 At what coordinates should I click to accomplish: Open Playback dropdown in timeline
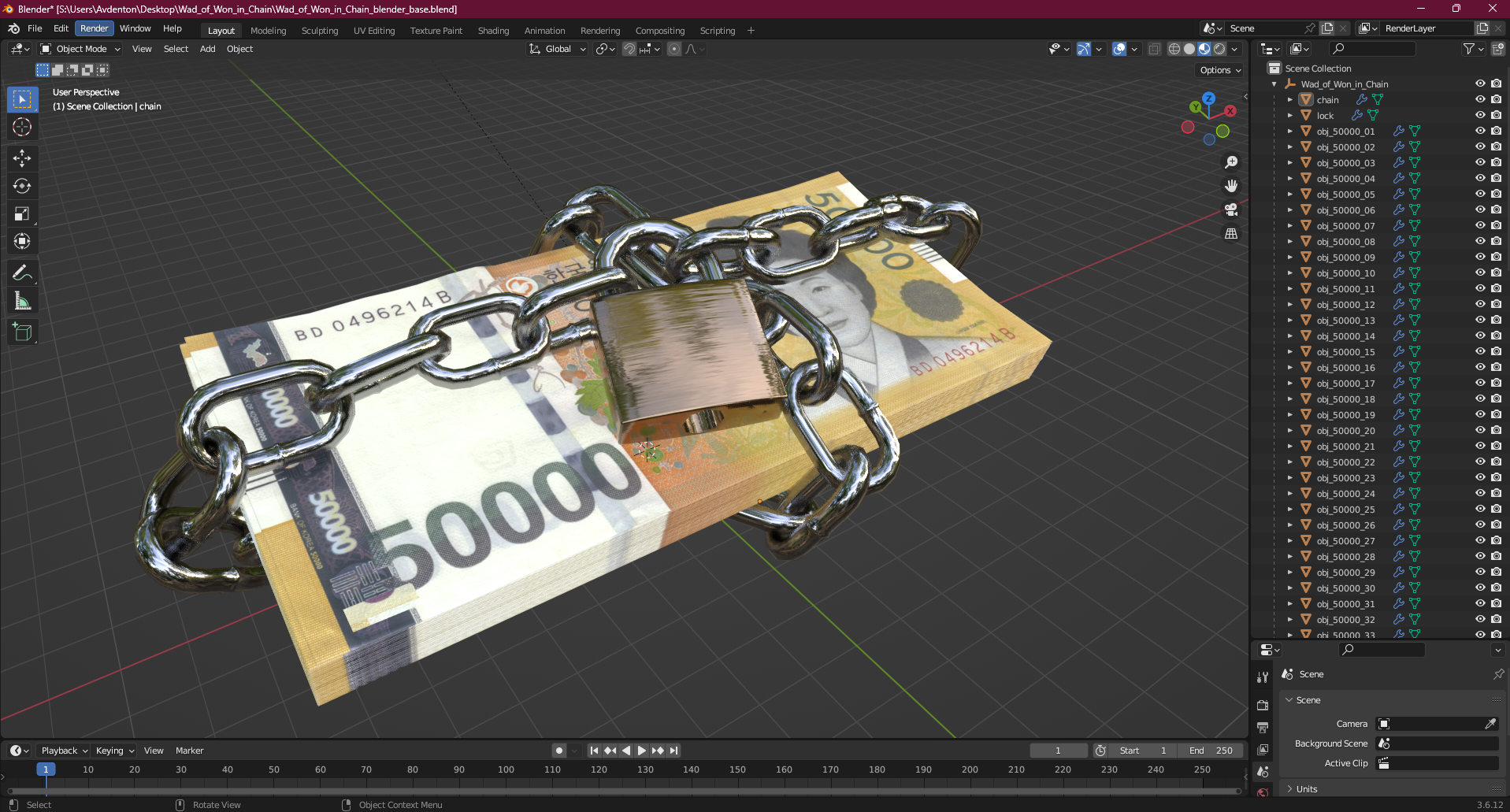65,751
